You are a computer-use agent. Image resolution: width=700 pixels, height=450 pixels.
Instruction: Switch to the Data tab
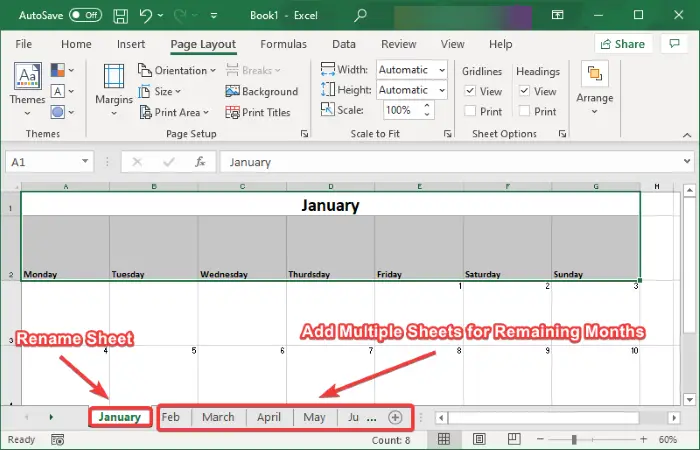344,44
